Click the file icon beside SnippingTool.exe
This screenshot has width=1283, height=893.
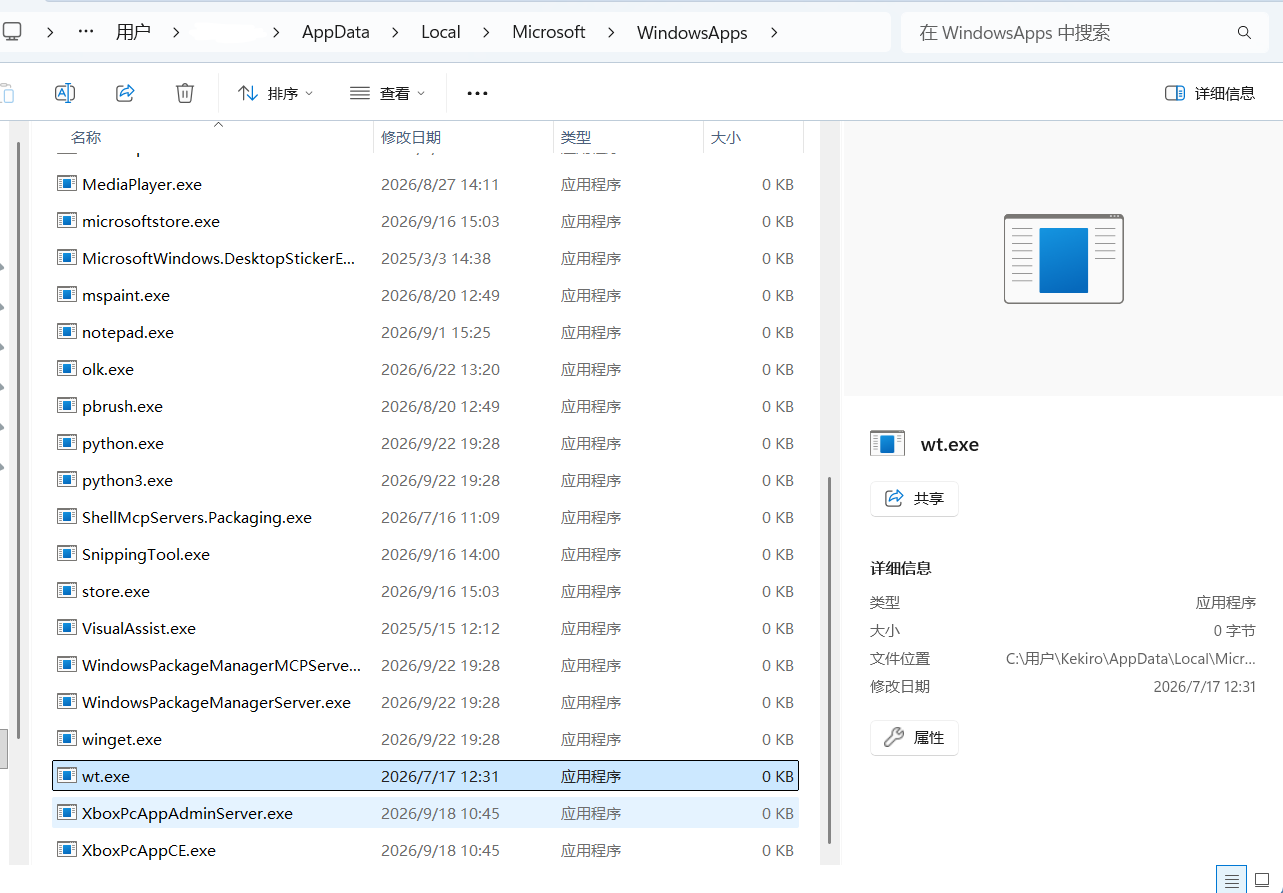(x=67, y=554)
